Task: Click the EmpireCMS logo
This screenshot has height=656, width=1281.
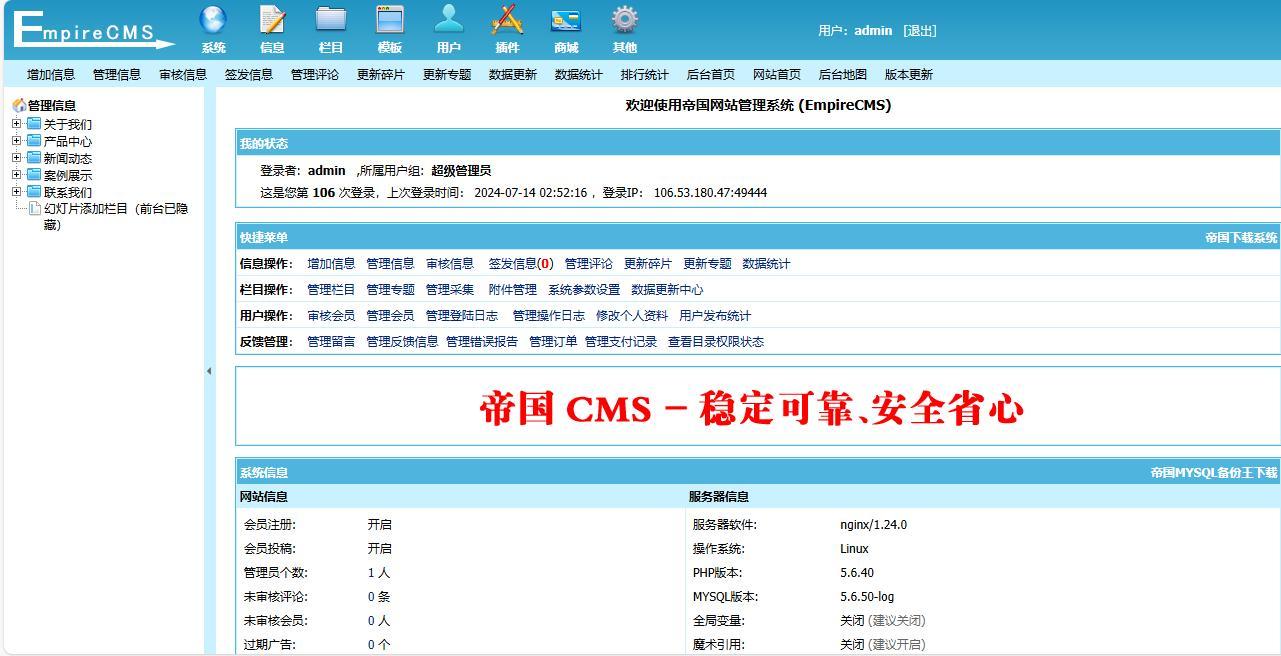Action: click(92, 30)
